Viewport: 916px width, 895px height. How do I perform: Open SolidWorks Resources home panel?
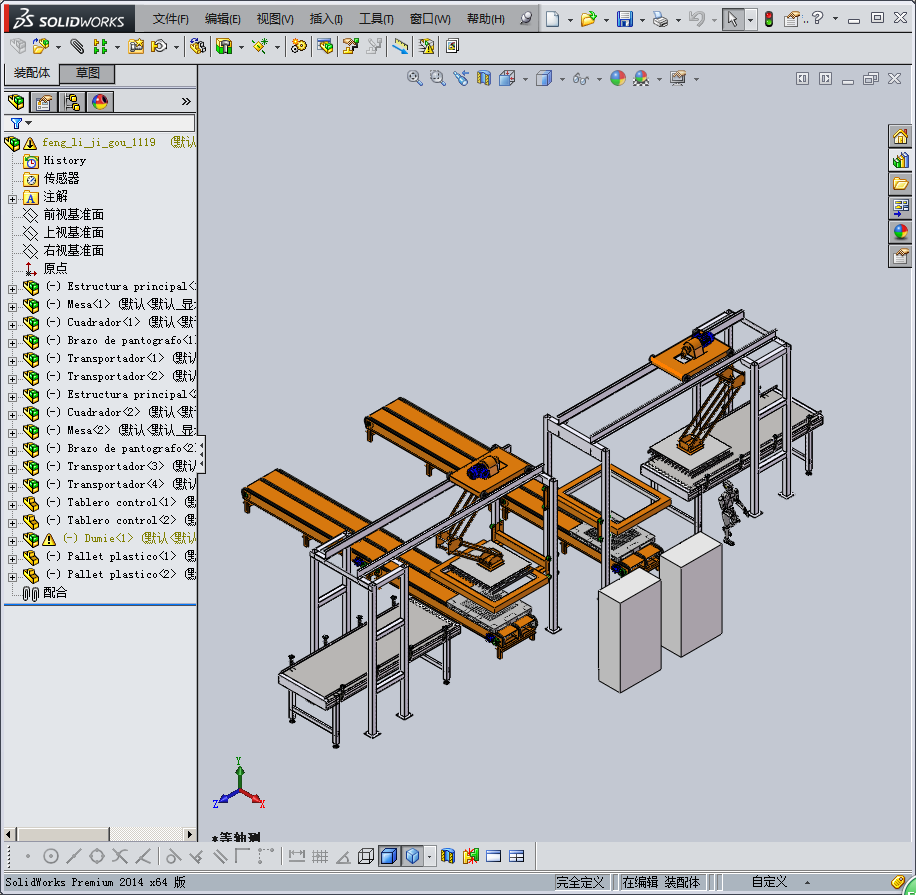[x=900, y=136]
